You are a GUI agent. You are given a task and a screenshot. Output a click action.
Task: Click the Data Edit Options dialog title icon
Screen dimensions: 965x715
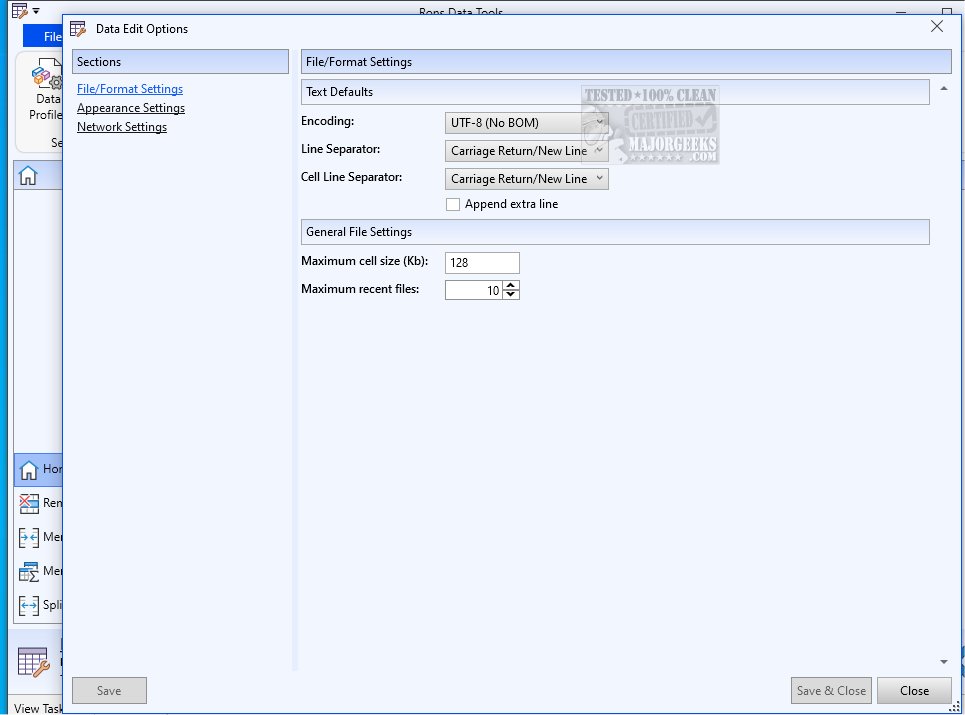[78, 29]
